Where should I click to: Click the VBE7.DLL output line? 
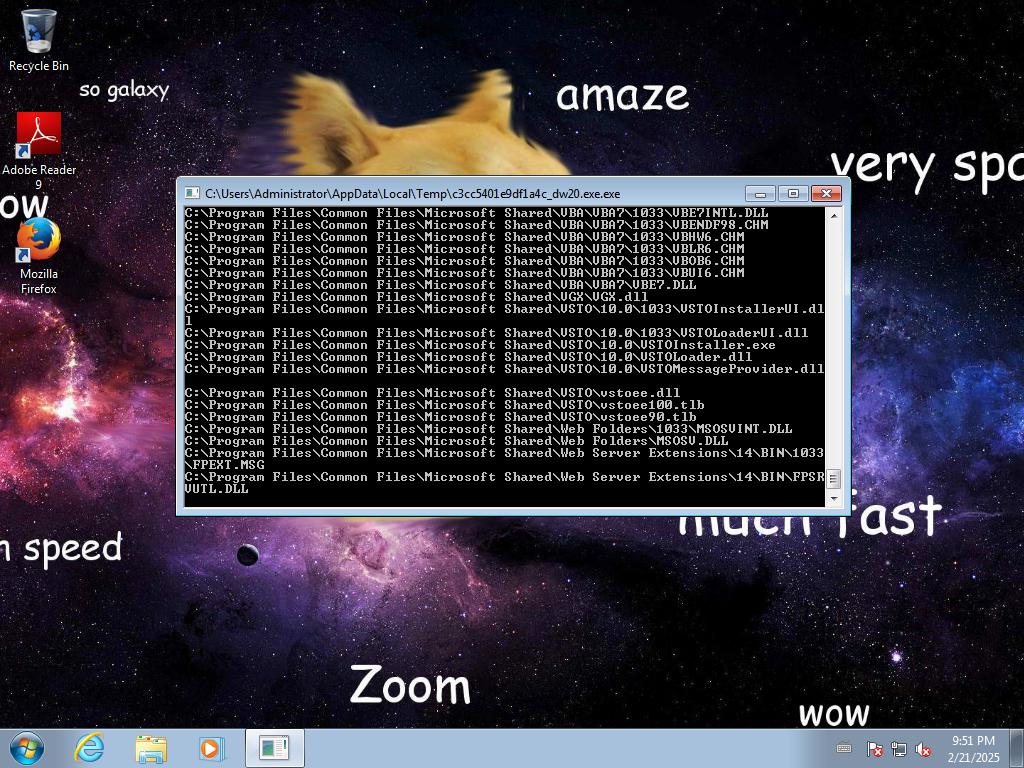click(440, 285)
